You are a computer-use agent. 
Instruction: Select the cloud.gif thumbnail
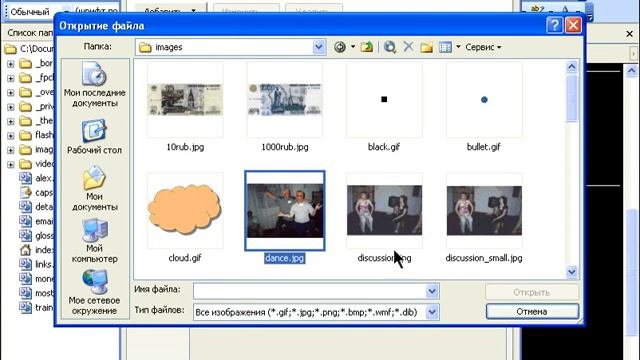click(x=185, y=210)
